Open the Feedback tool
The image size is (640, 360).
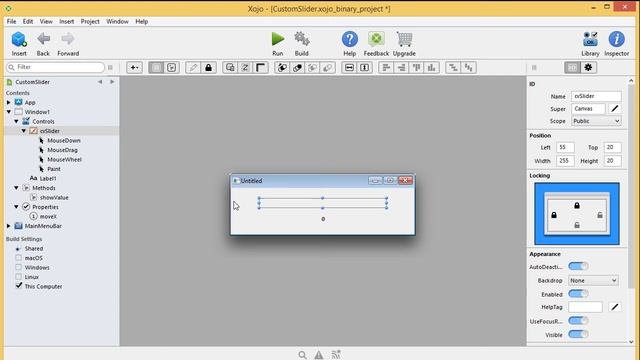pos(376,39)
